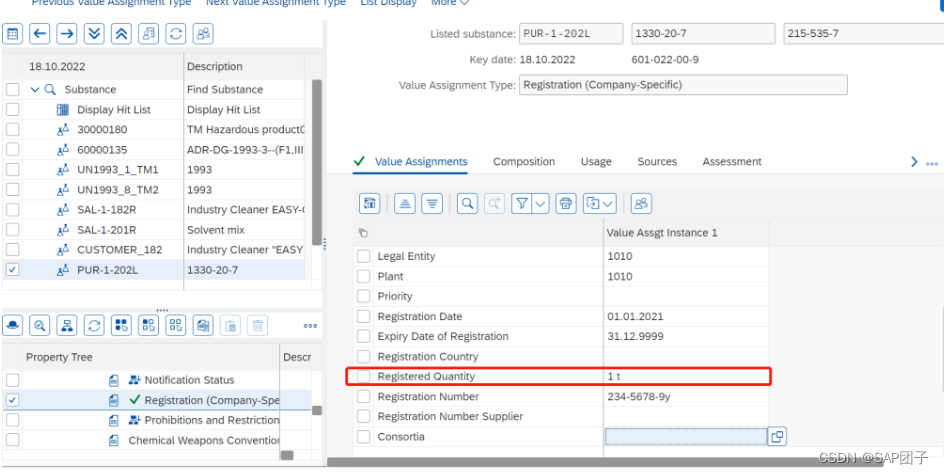
Task: Select Prohibitions and Restriction property node
Action: [211, 420]
